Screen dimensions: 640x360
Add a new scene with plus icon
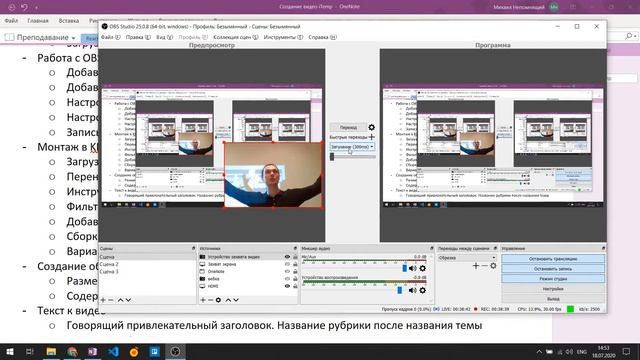pos(103,300)
